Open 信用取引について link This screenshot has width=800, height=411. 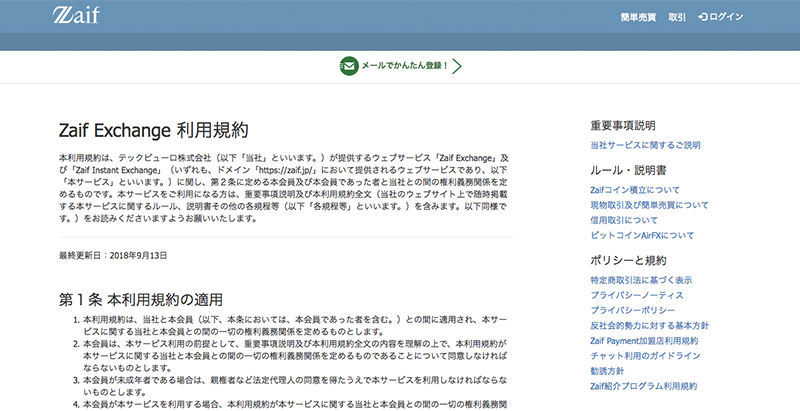pyautogui.click(x=624, y=220)
